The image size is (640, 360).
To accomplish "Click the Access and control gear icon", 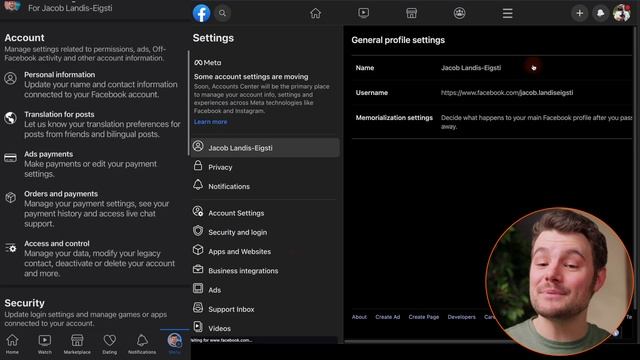I will [x=11, y=247].
